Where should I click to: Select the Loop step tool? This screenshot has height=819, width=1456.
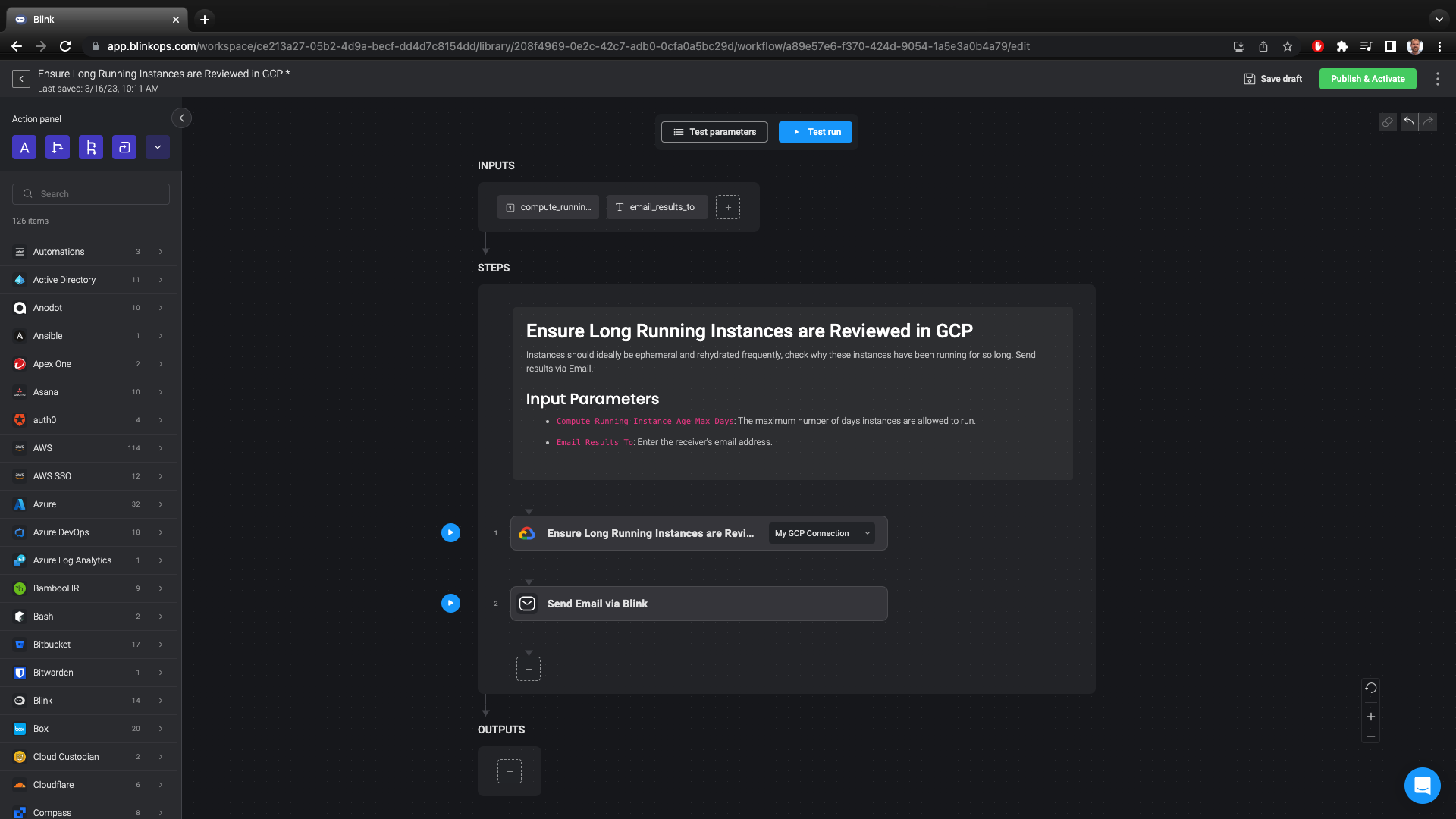pos(91,147)
